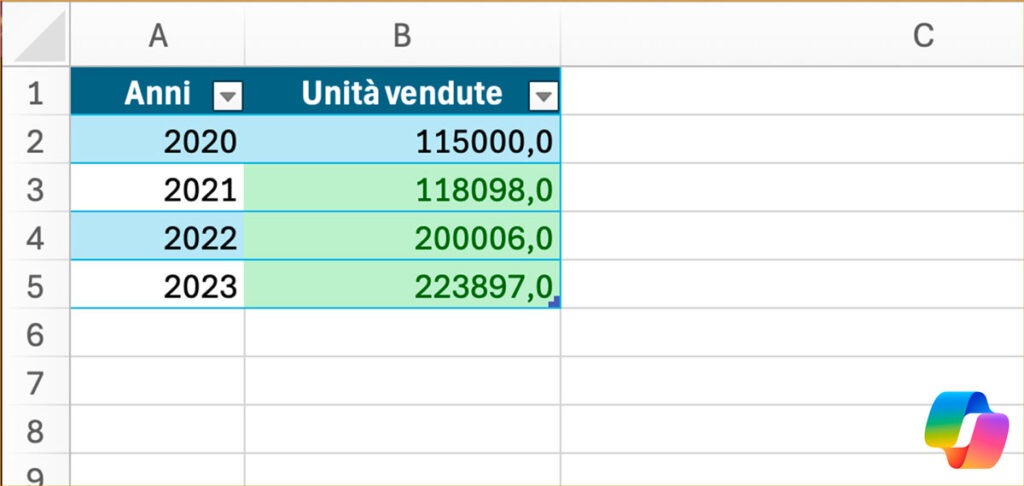Screen dimensions: 1024x486
Task: Select row 2 header
Action: [x=35, y=140]
